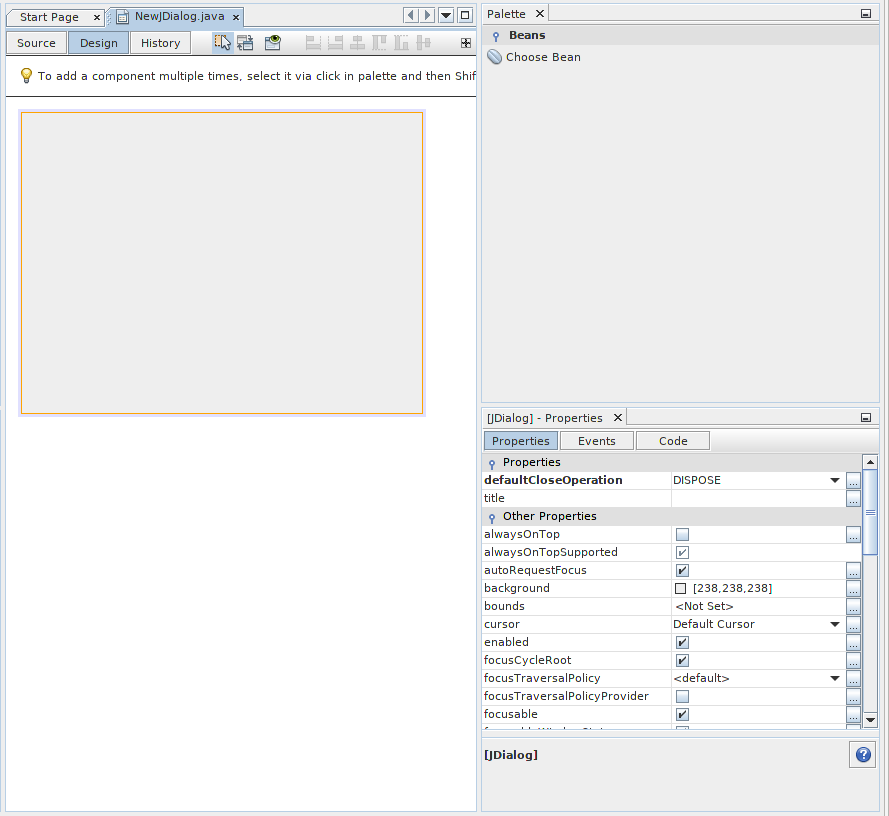Viewport: 889px width, 816px height.
Task: Open the focusTraversalPolicy dropdown
Action: [835, 678]
